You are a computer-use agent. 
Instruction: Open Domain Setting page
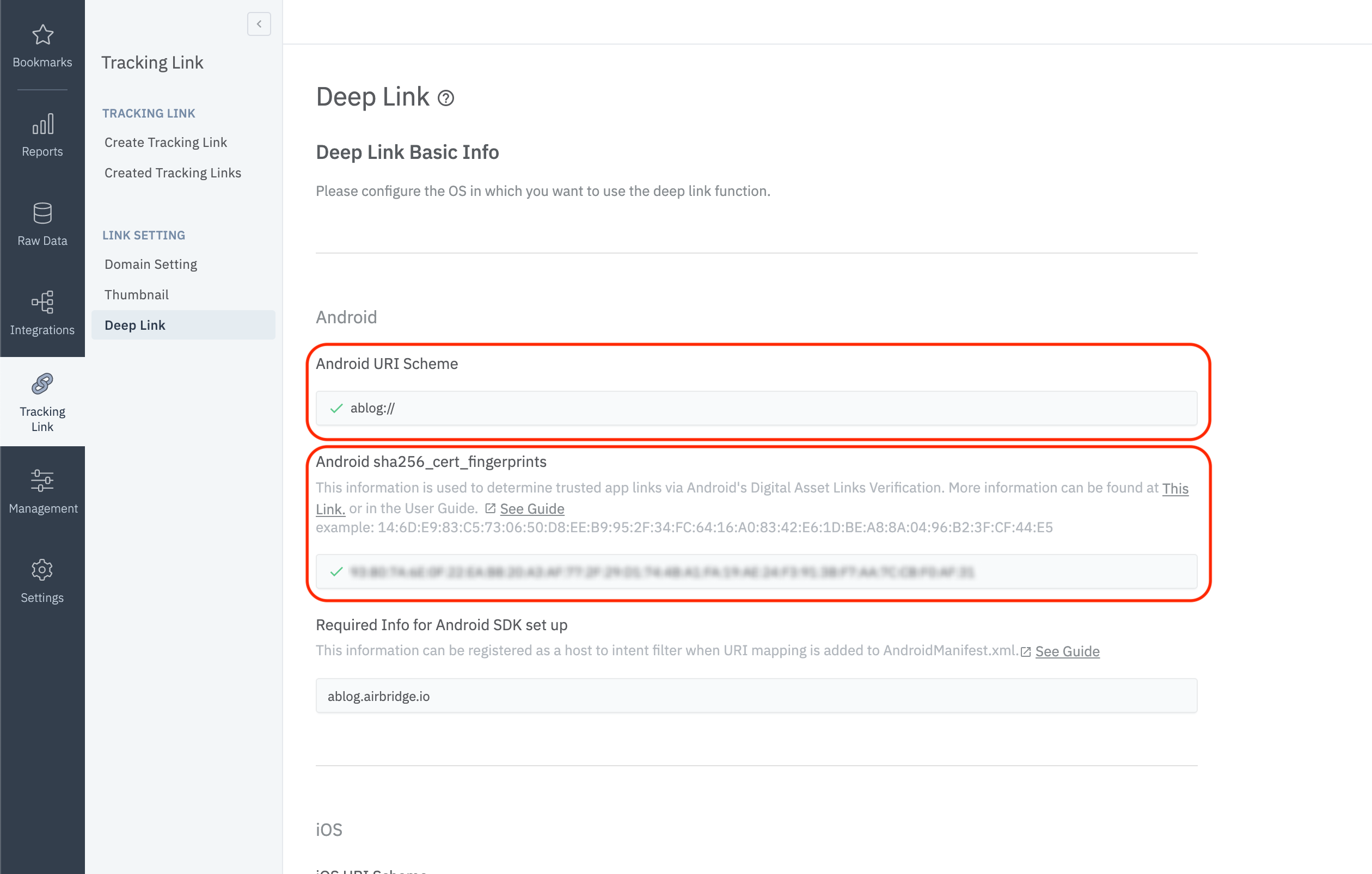pos(150,264)
